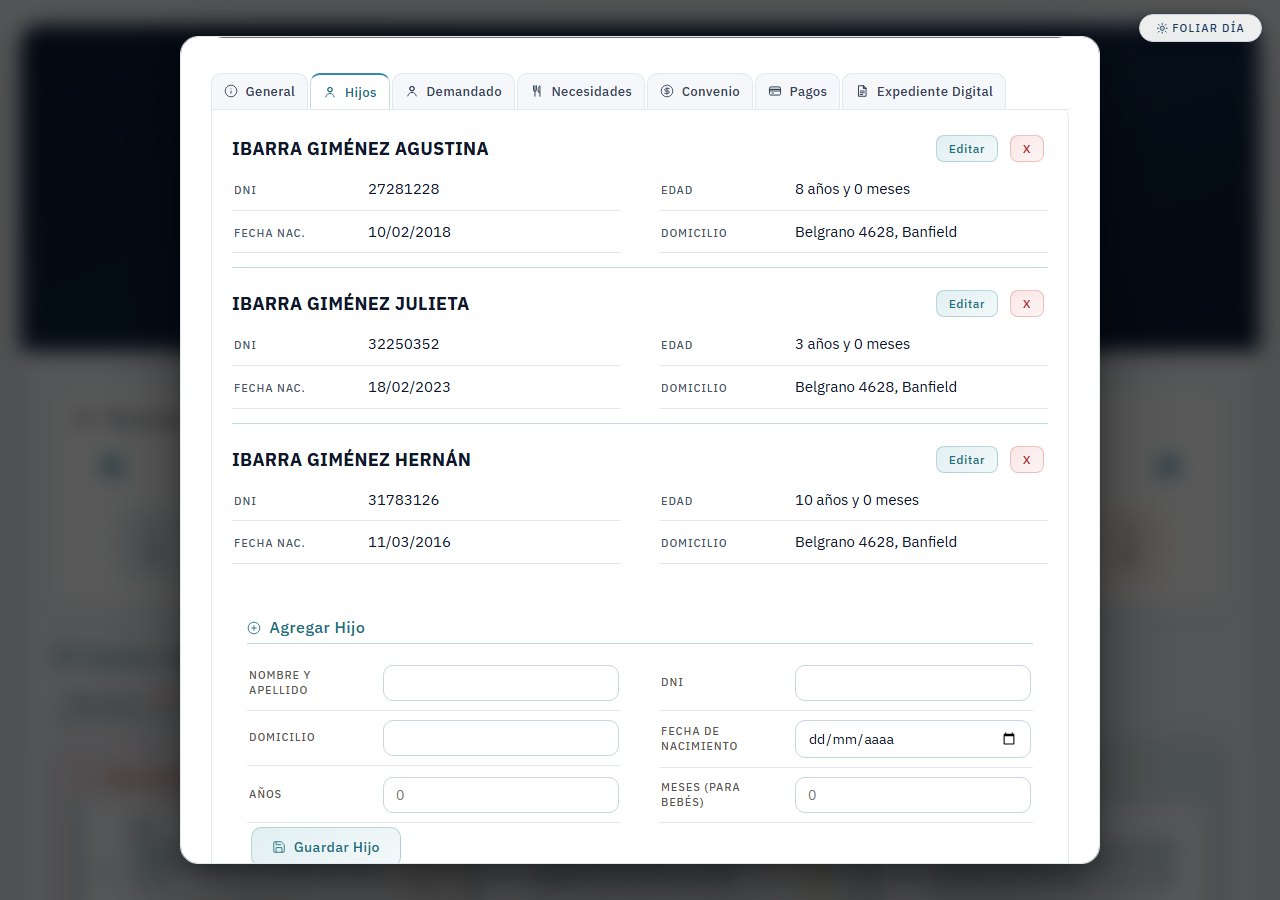This screenshot has width=1280, height=900.
Task: Click the sun icon in Foliar Día
Action: [1162, 28]
